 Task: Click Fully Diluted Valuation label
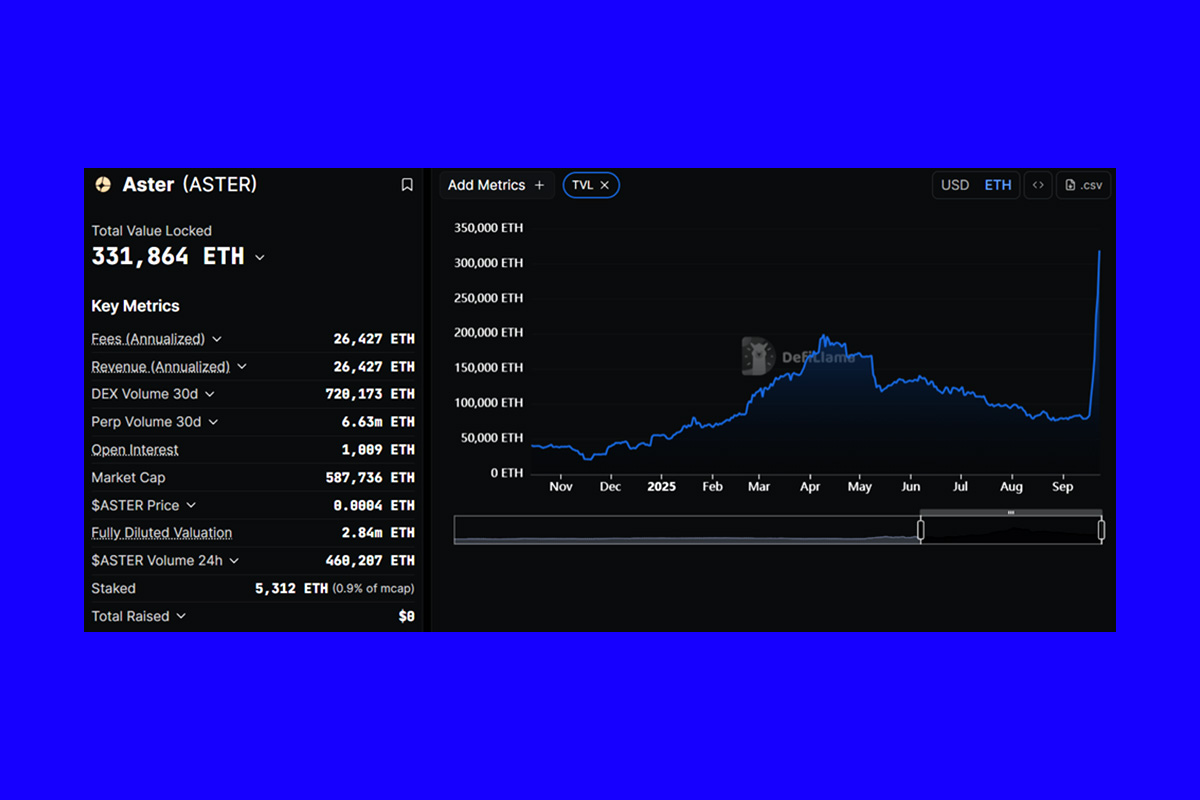[161, 533]
